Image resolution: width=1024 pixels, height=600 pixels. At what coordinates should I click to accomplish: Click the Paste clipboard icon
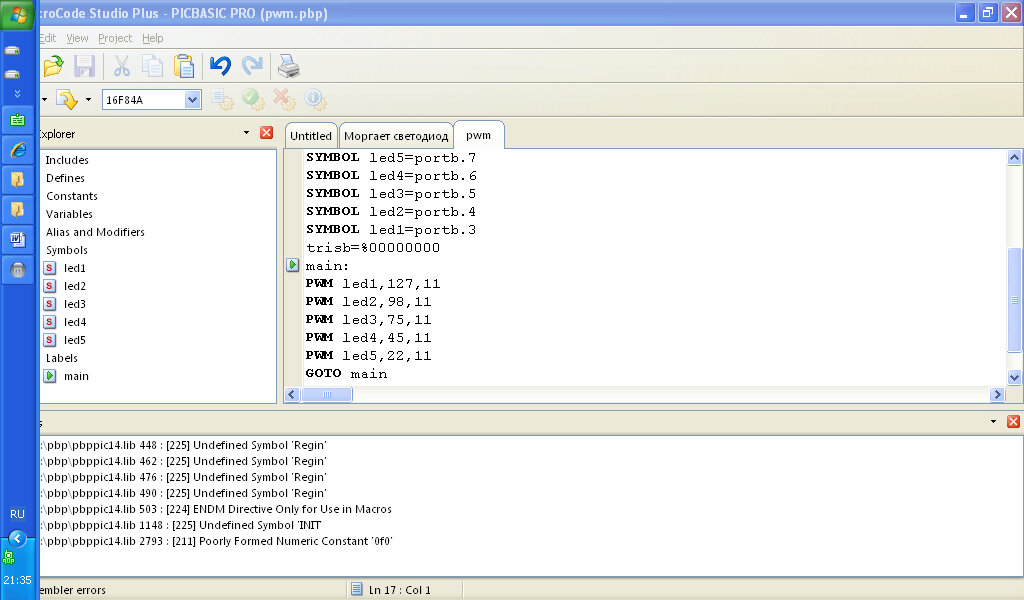tap(184, 67)
